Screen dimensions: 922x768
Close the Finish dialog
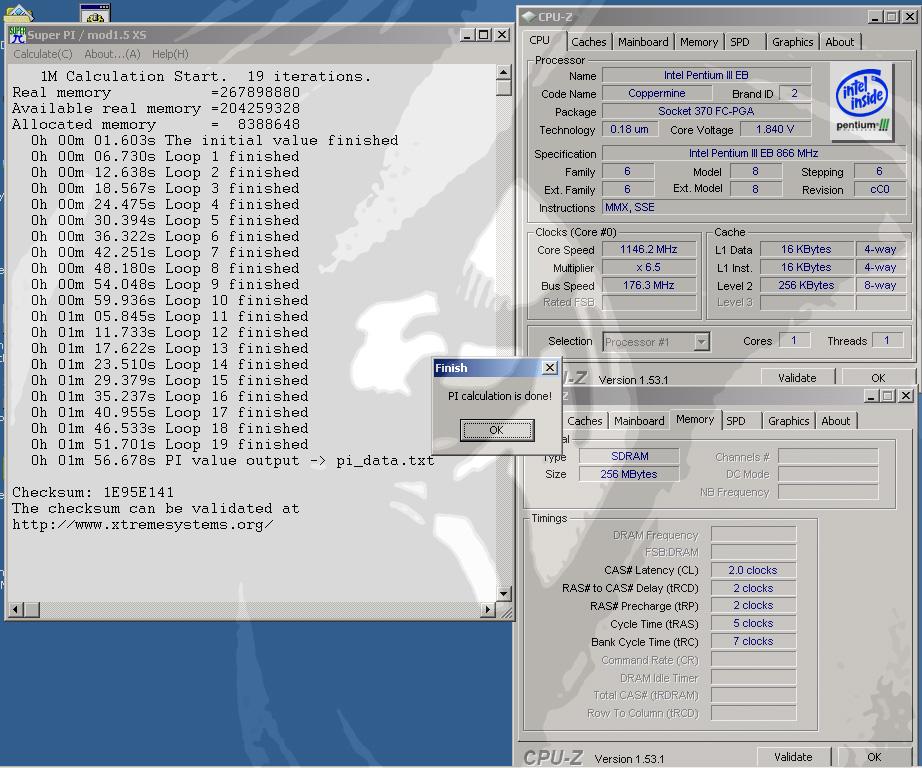pyautogui.click(x=549, y=368)
